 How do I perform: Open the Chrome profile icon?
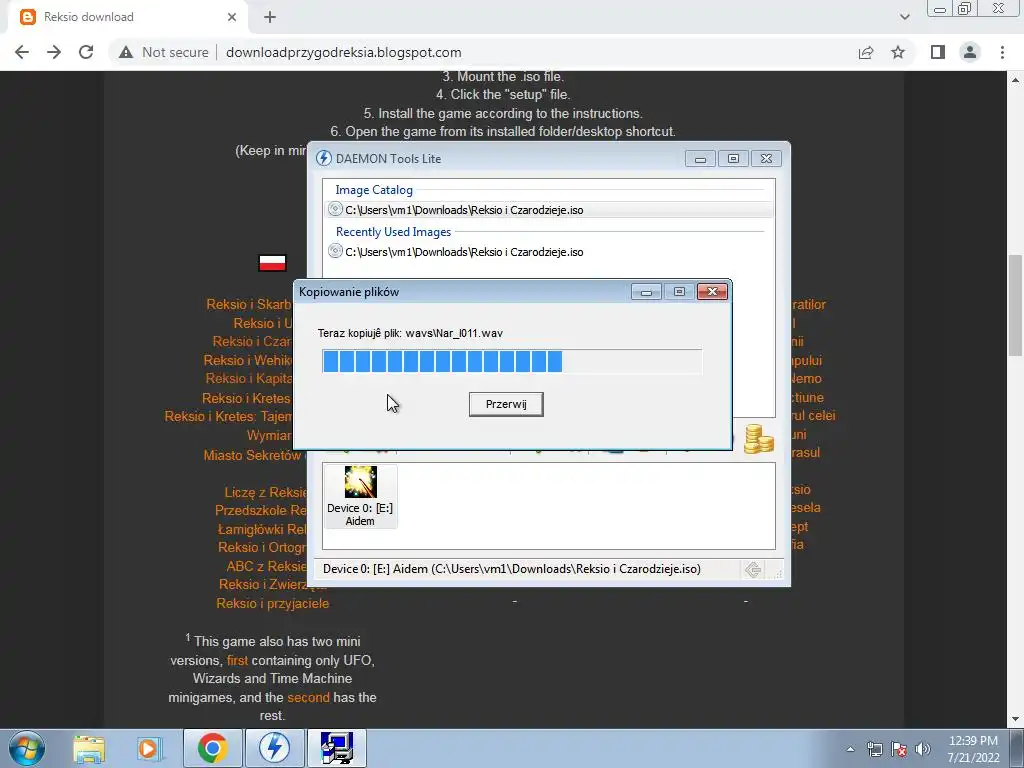970,52
